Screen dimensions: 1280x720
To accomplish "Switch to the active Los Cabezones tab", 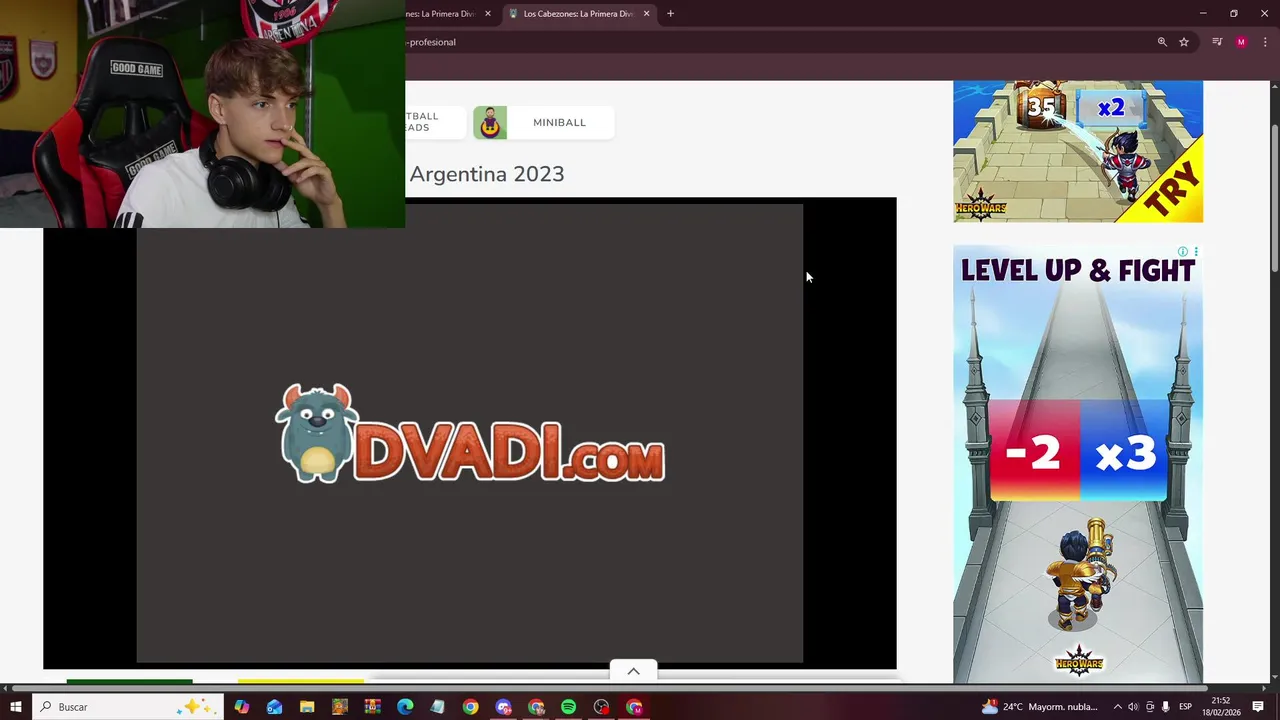I will click(x=578, y=14).
